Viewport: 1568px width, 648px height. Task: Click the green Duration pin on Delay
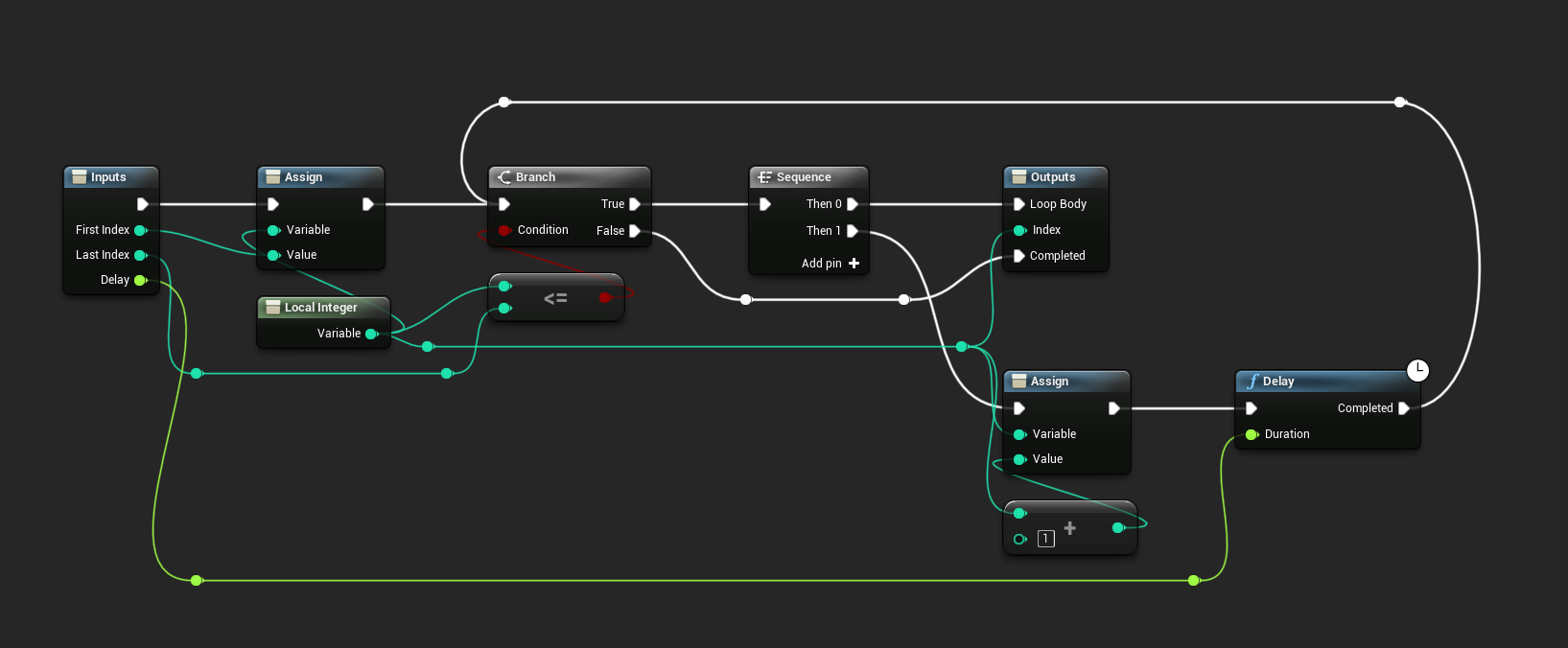point(1252,434)
